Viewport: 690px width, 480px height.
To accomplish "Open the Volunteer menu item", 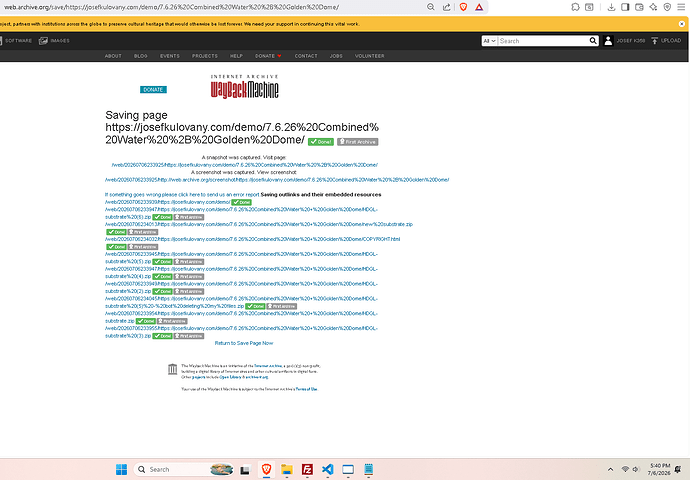I will 370,56.
